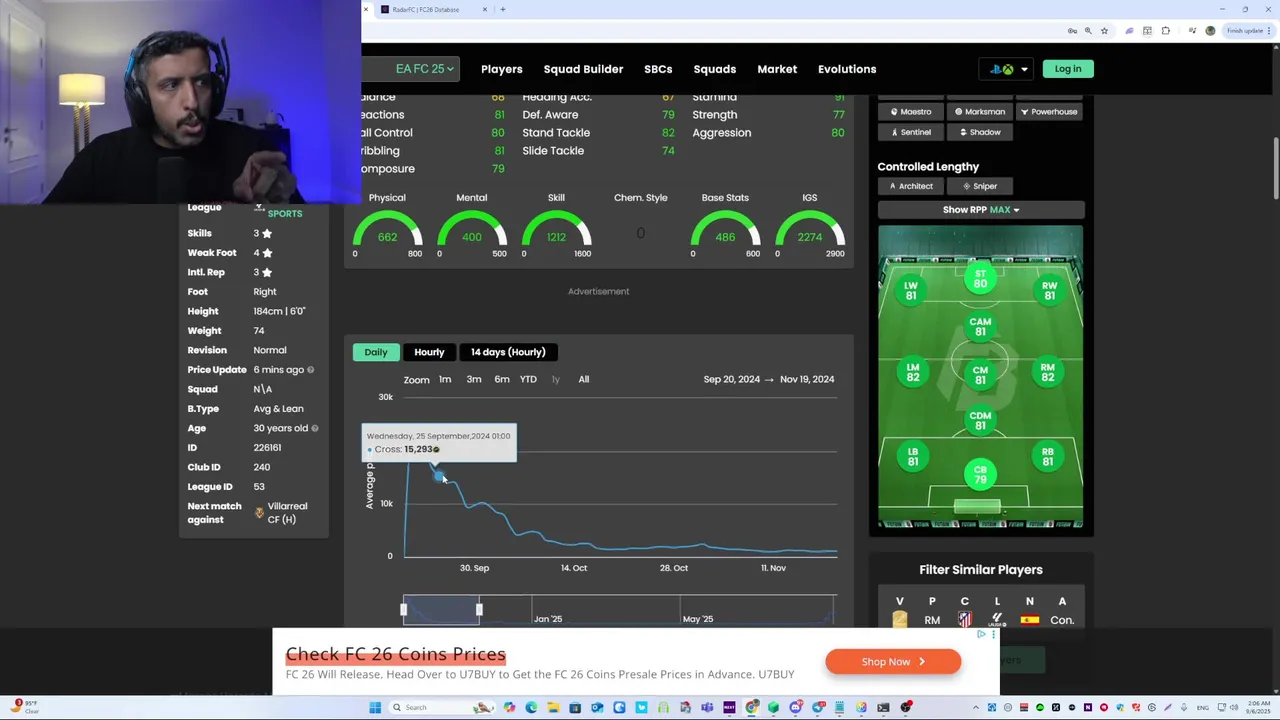
Task: Click the LW 81 position on pitch
Action: point(911,290)
